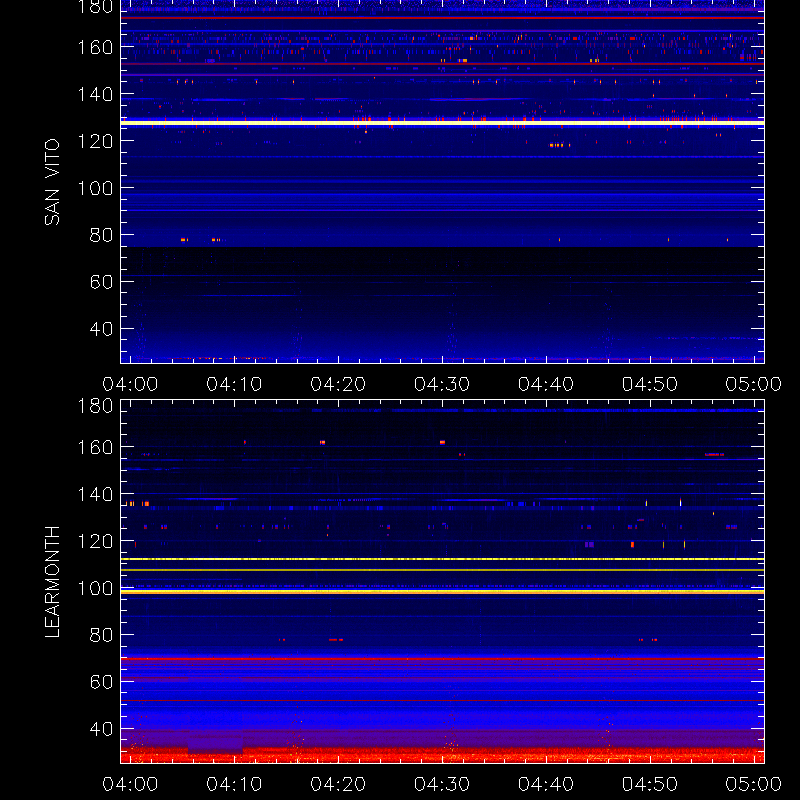Select the 60 tick label in San Vito plot
The width and height of the screenshot is (800, 800).
coord(101,282)
